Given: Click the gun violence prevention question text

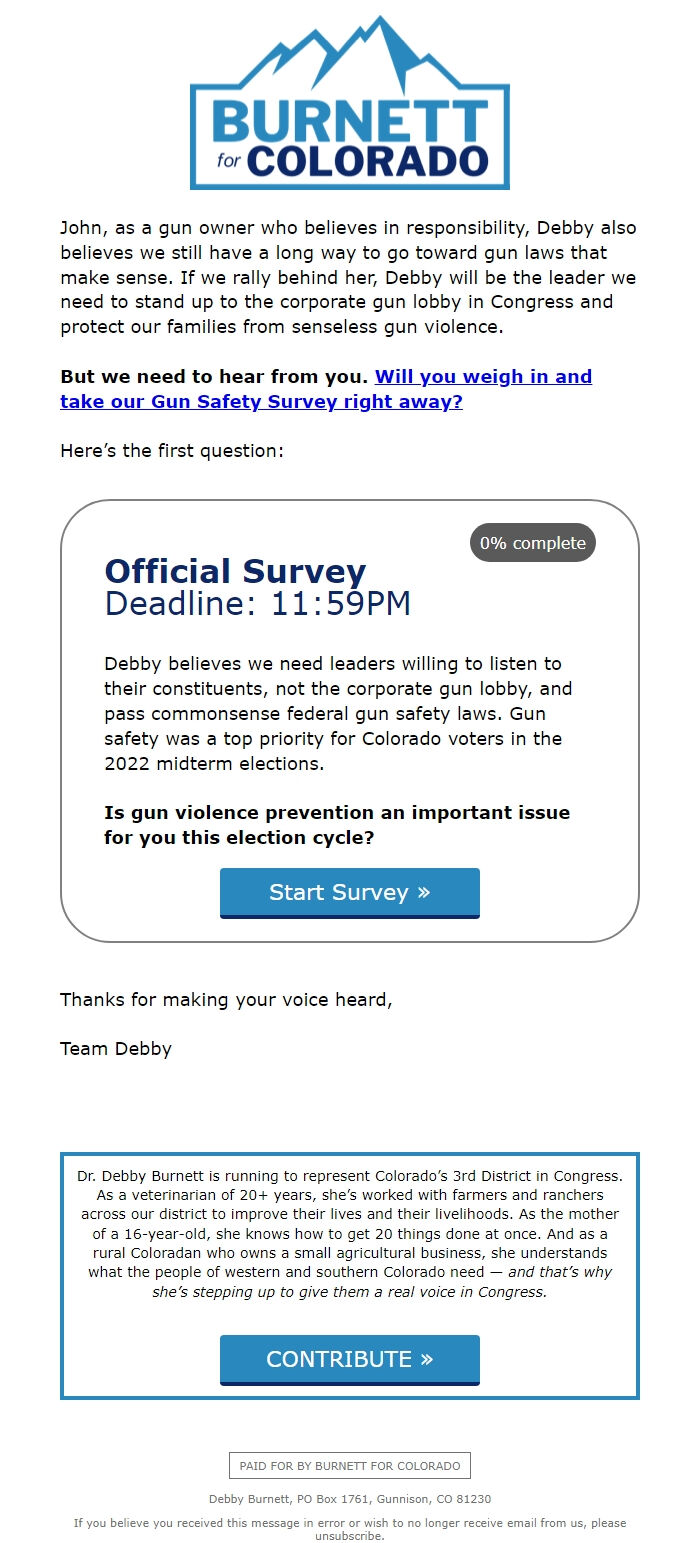Looking at the screenshot, I should point(337,825).
